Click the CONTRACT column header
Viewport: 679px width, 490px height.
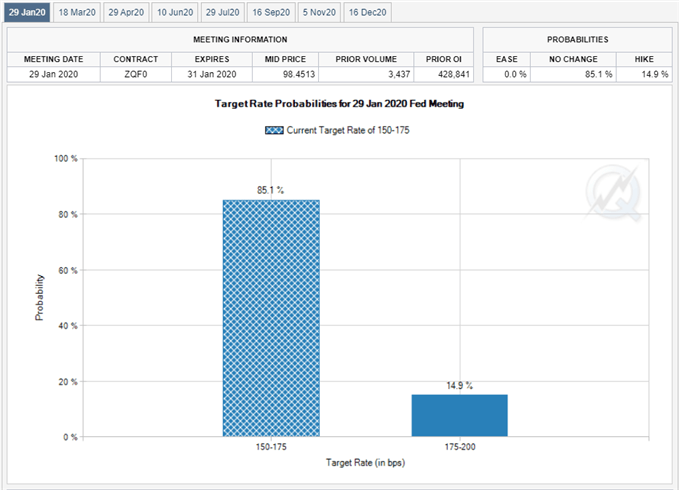[136, 59]
